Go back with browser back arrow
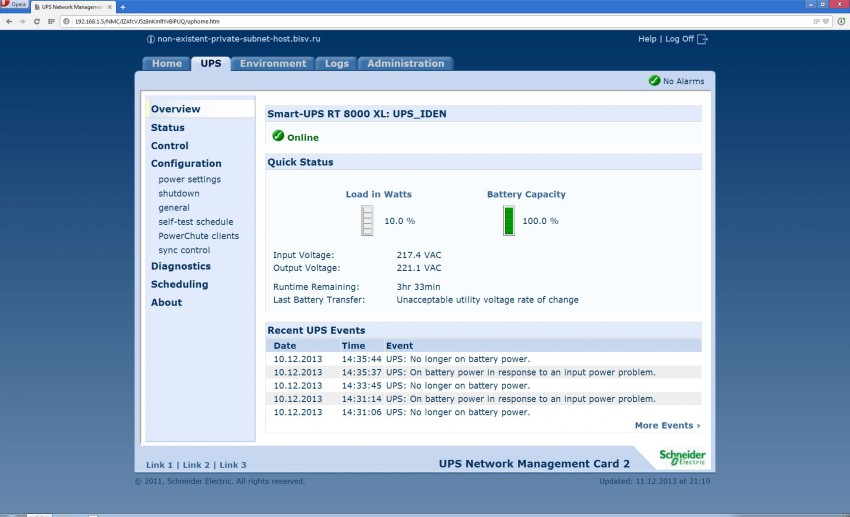Screen dimensions: 850x517 10,20
